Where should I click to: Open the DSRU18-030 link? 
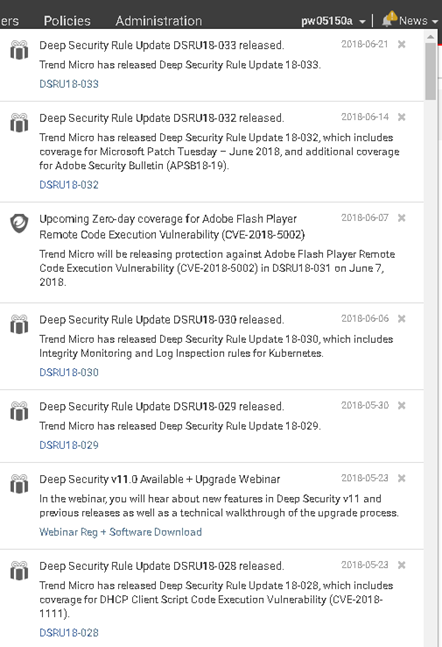69,372
